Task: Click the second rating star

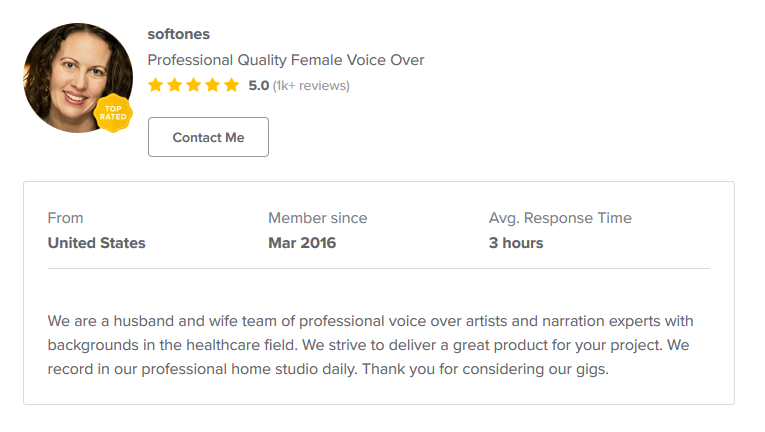Action: pyautogui.click(x=175, y=85)
